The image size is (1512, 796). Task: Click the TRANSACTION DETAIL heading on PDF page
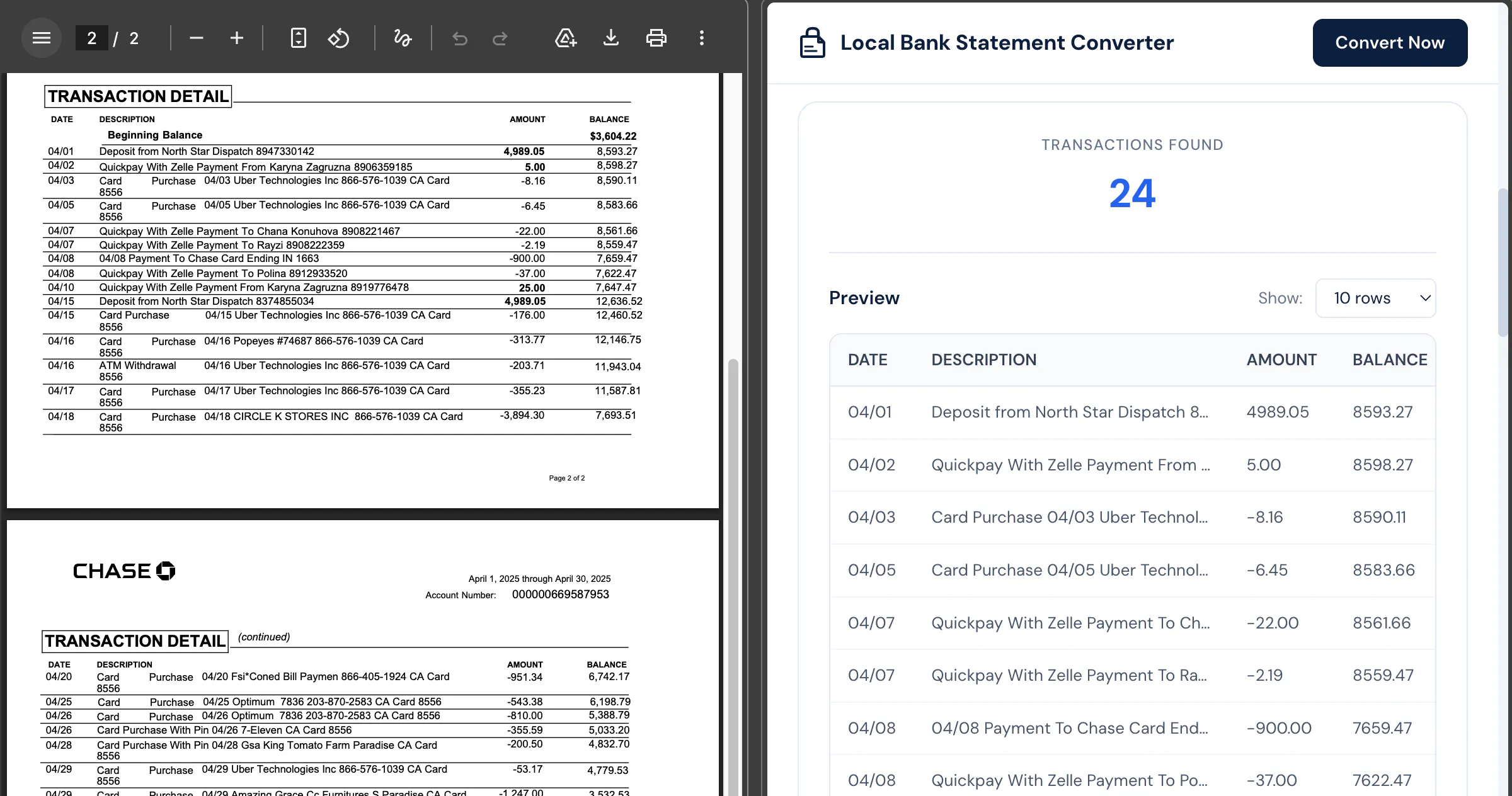coord(138,96)
